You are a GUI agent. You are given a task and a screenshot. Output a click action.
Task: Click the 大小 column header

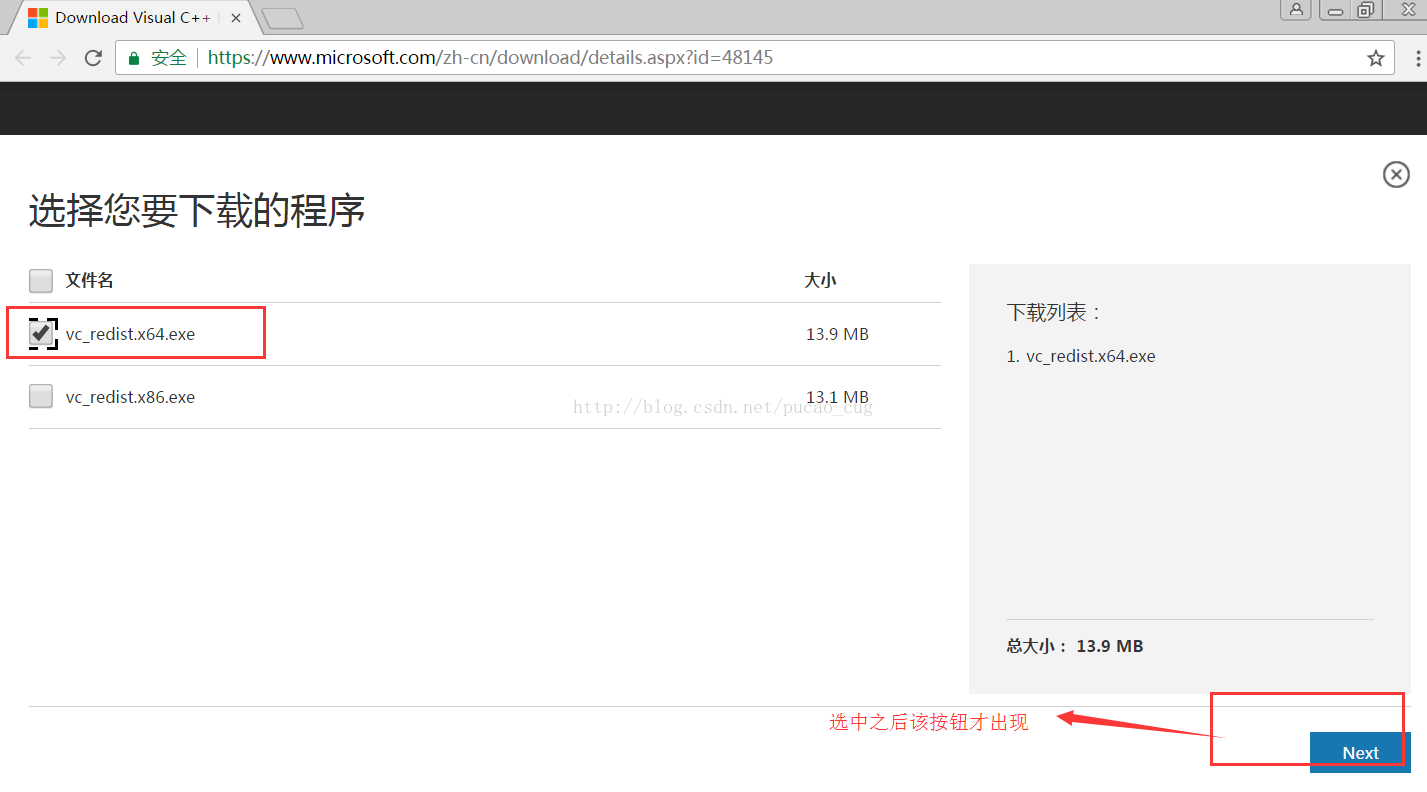pos(820,280)
